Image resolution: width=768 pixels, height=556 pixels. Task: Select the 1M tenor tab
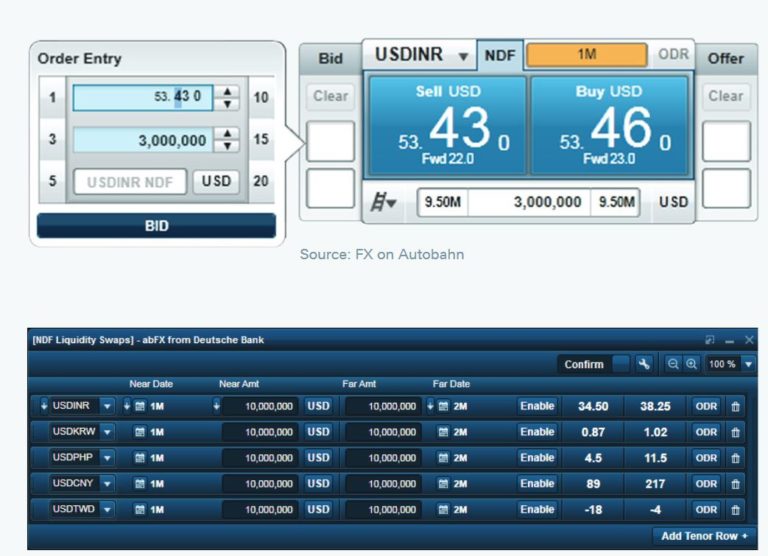(586, 55)
